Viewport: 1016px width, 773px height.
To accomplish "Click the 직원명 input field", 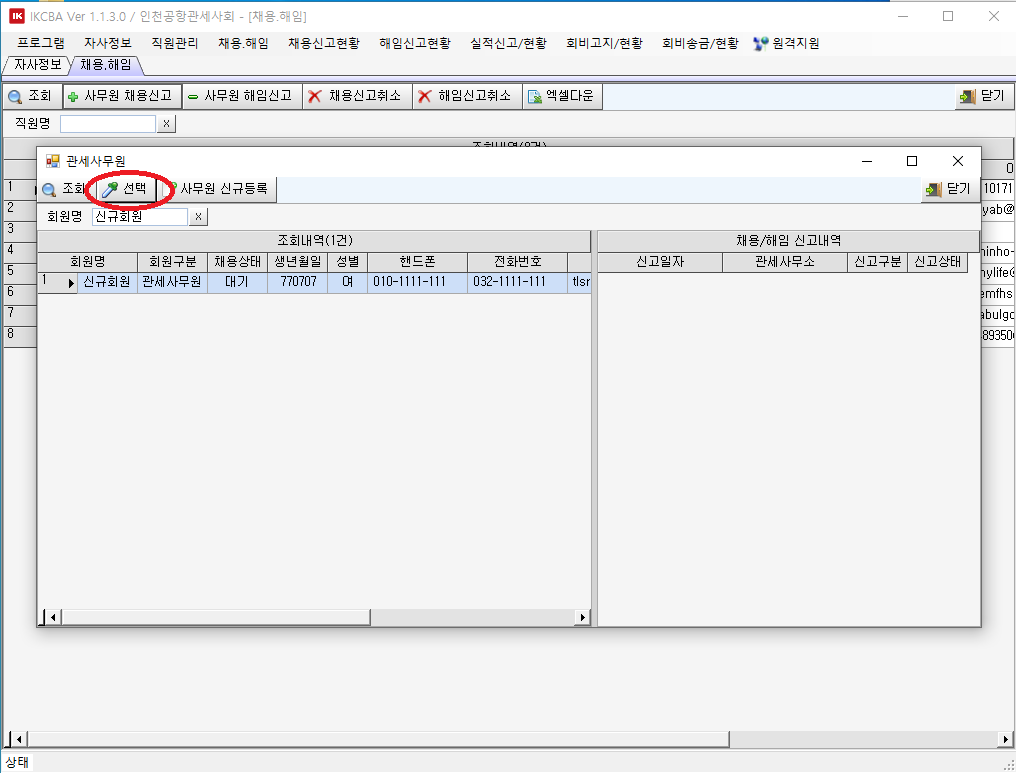I will (x=108, y=124).
